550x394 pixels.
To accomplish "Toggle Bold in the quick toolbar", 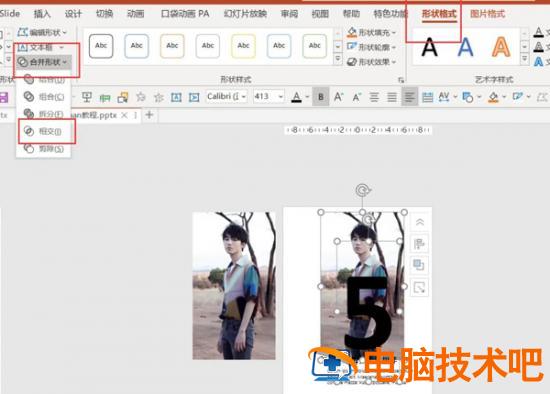I will tap(321, 97).
